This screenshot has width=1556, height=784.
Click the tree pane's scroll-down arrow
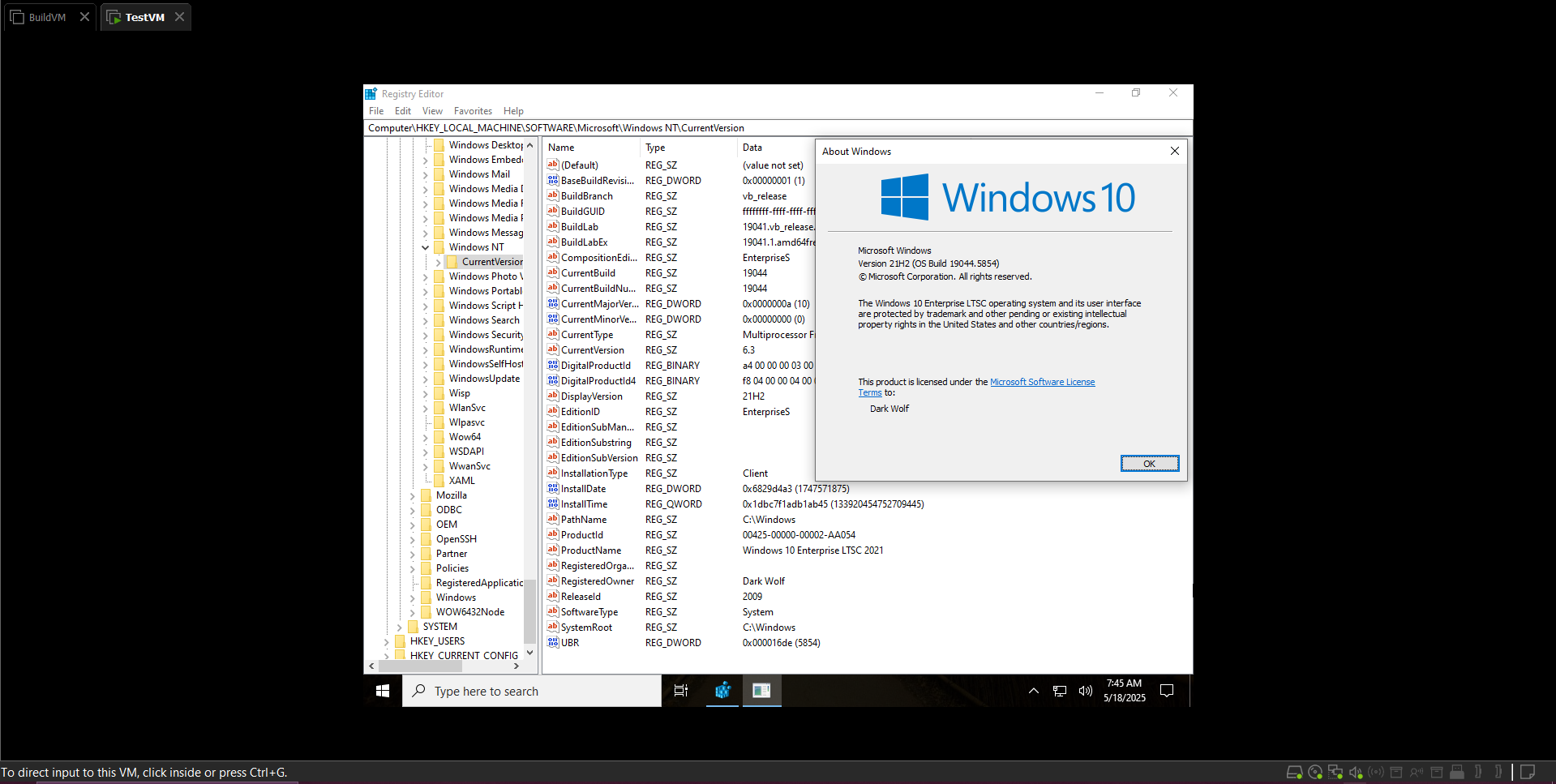coord(529,652)
